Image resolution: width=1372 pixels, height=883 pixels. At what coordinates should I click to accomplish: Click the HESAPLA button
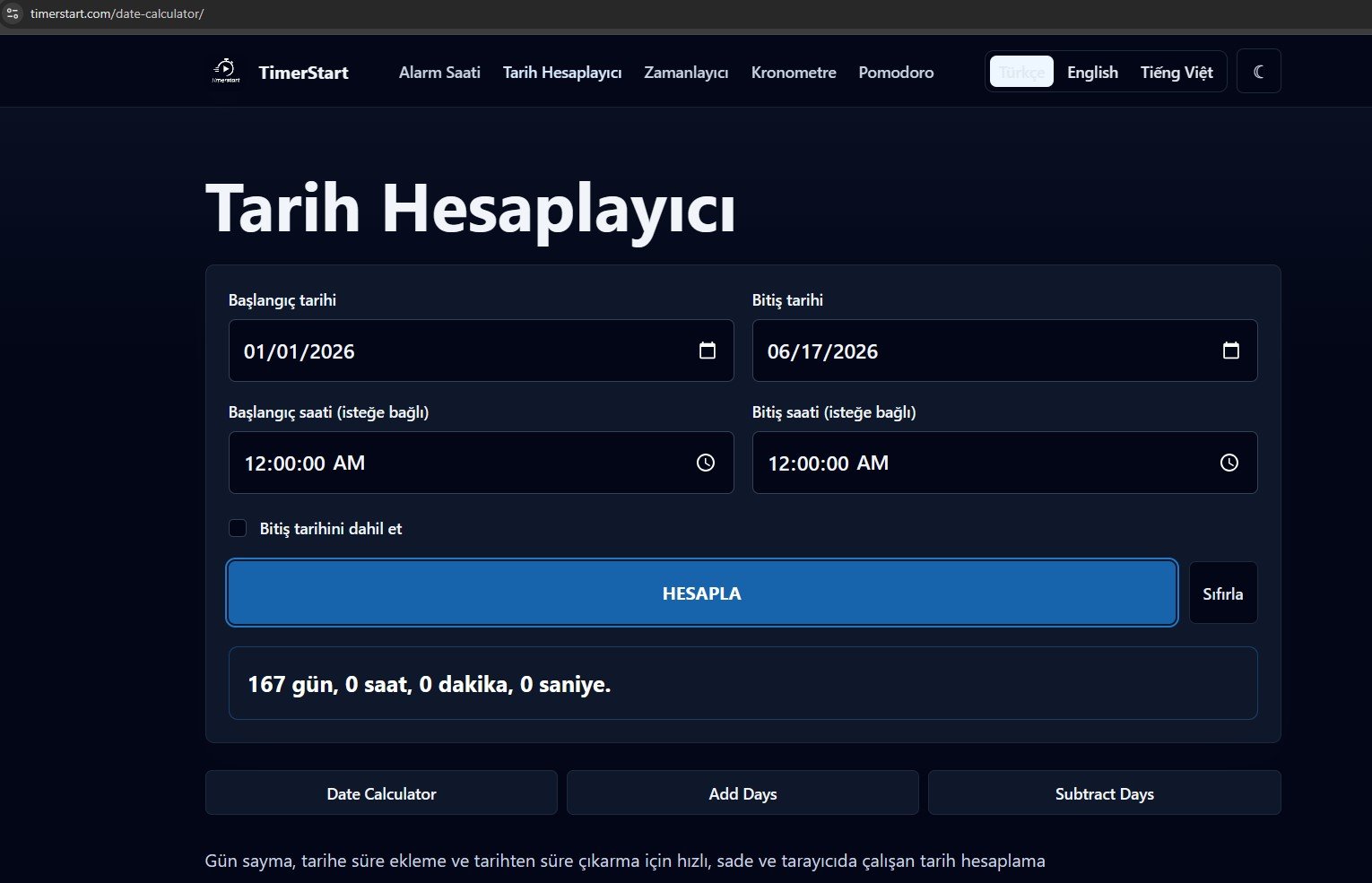(x=702, y=593)
